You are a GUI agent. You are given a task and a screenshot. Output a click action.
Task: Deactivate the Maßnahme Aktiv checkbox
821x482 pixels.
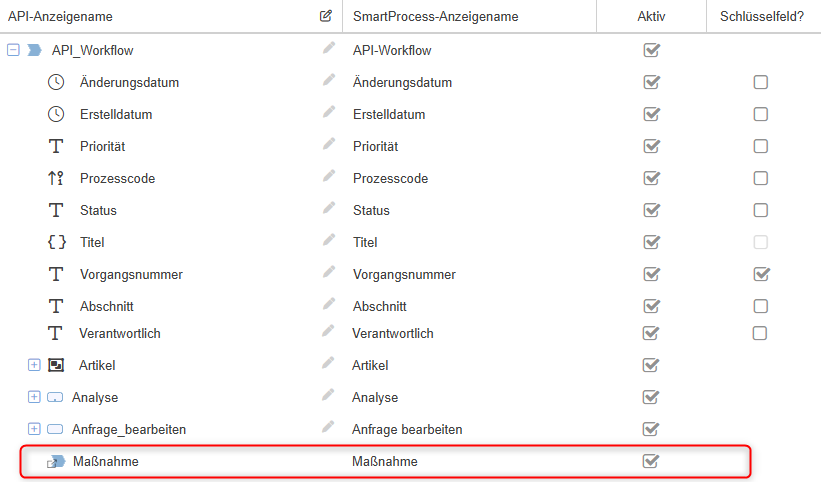pos(651,461)
